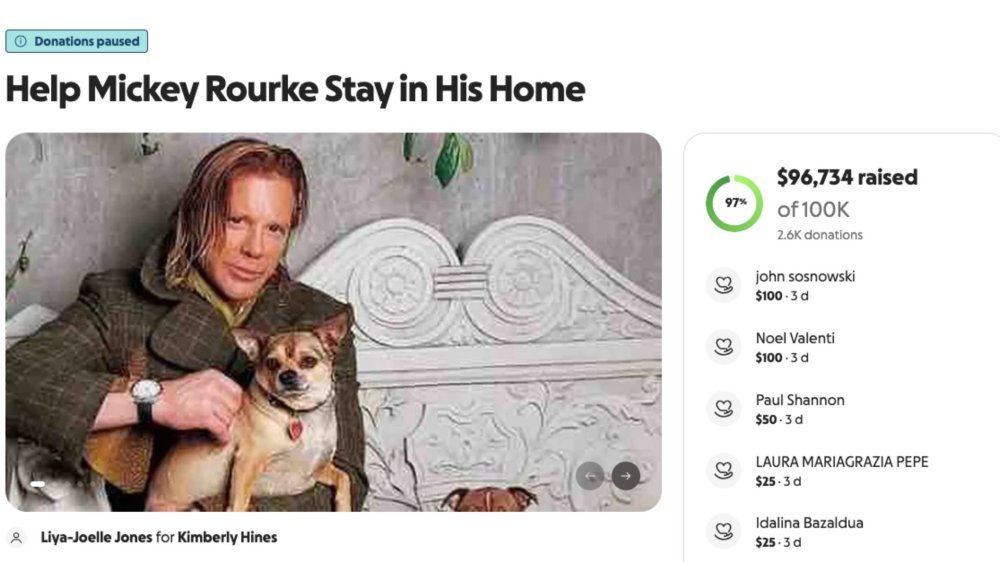Click the next image arrow on photo
Viewport: 1000px width, 562px height.
(626, 476)
